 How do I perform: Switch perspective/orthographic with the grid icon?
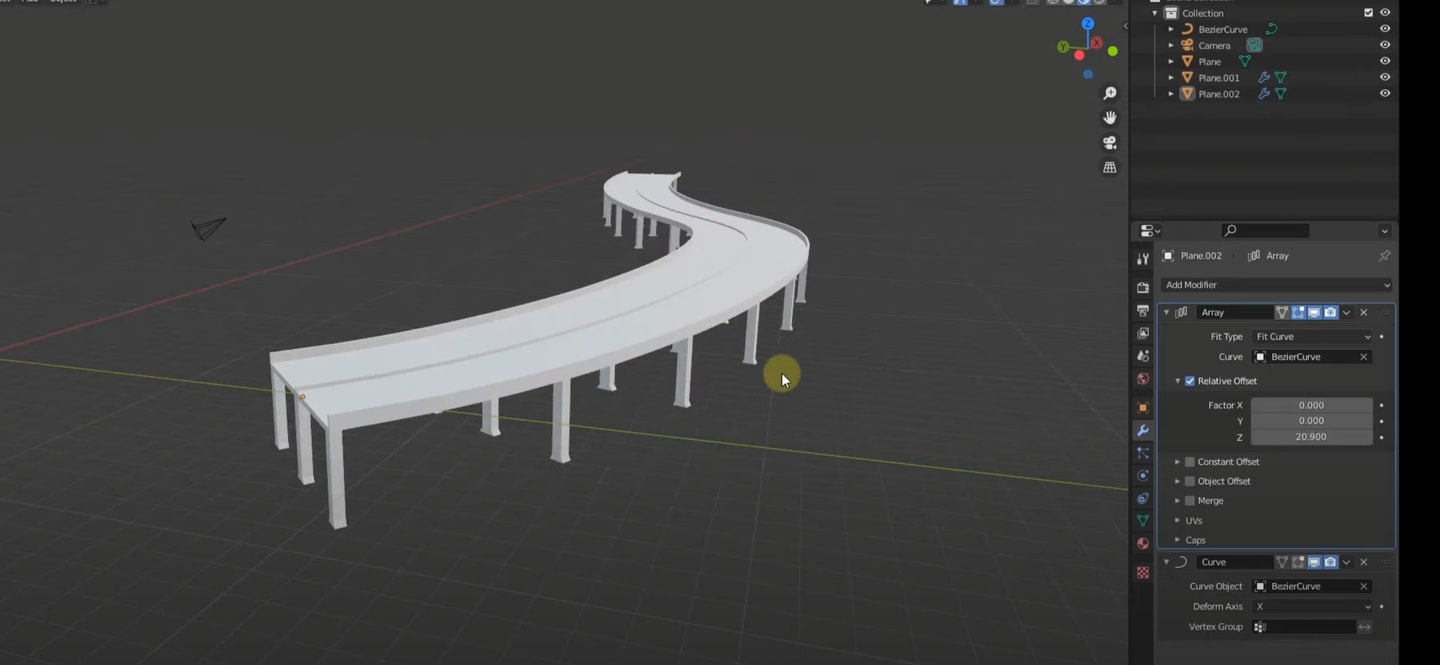[1109, 168]
